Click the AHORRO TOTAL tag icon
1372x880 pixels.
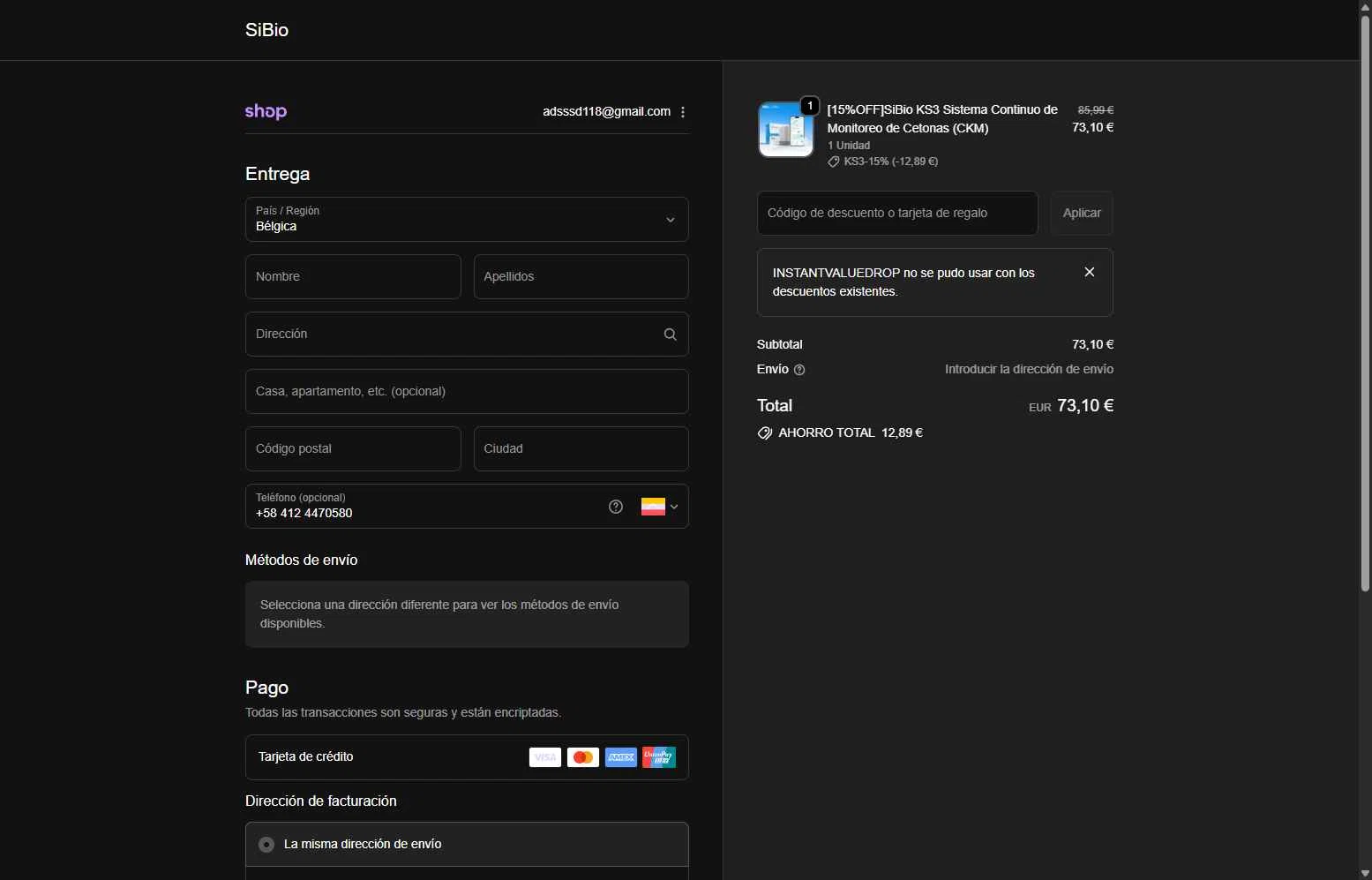click(765, 433)
